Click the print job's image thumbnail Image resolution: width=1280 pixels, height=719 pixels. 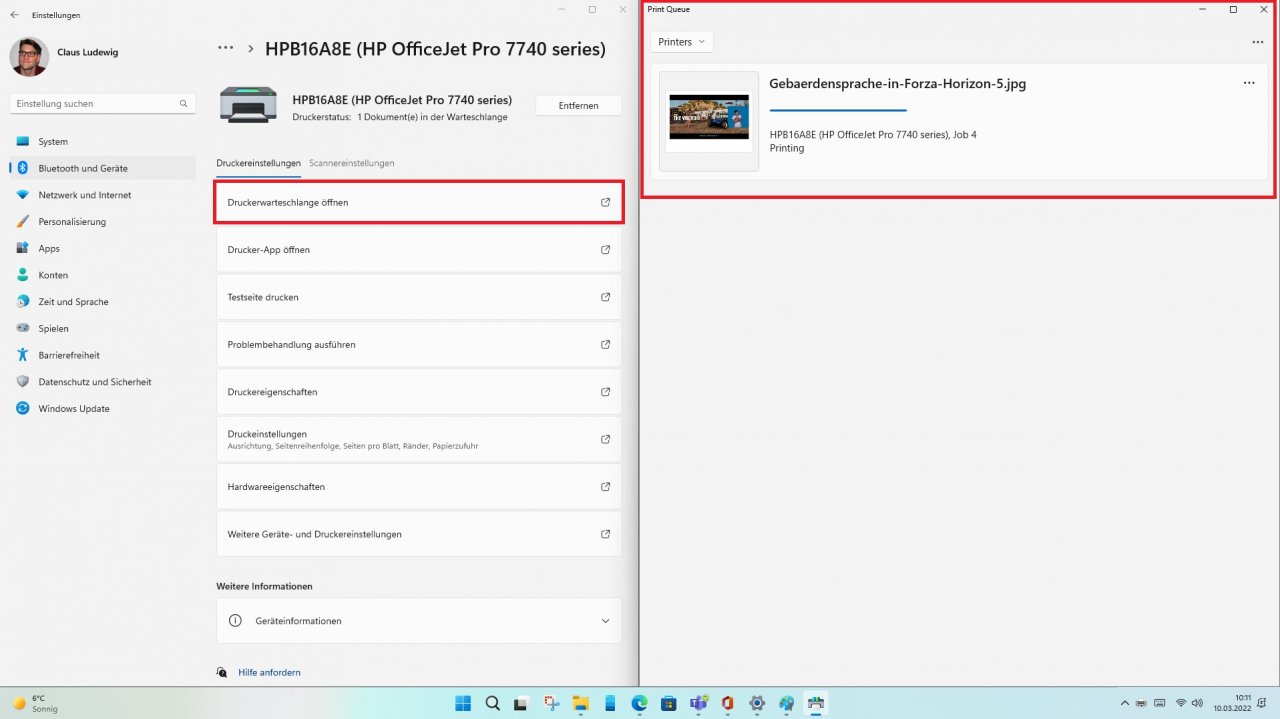[709, 121]
